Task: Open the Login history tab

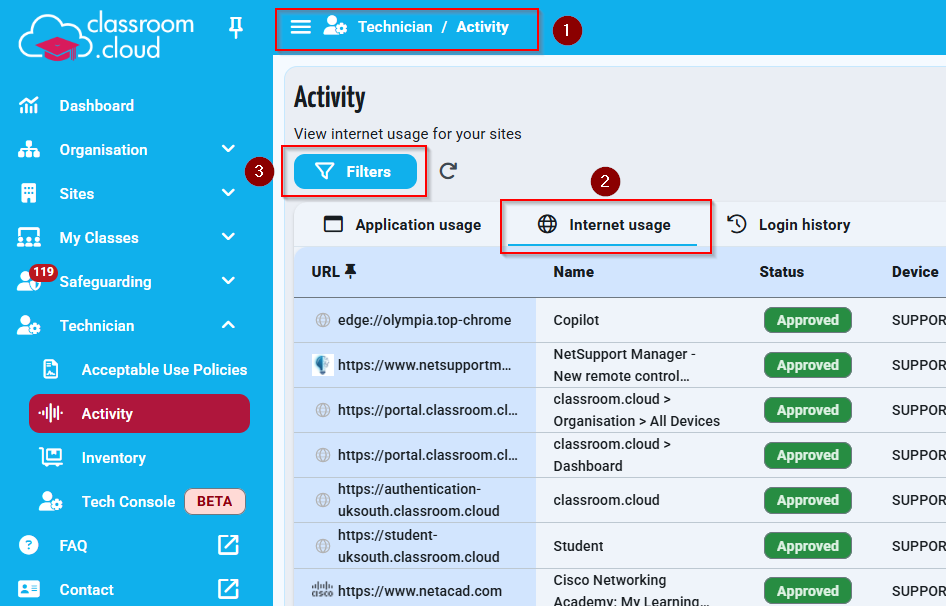Action: click(789, 225)
